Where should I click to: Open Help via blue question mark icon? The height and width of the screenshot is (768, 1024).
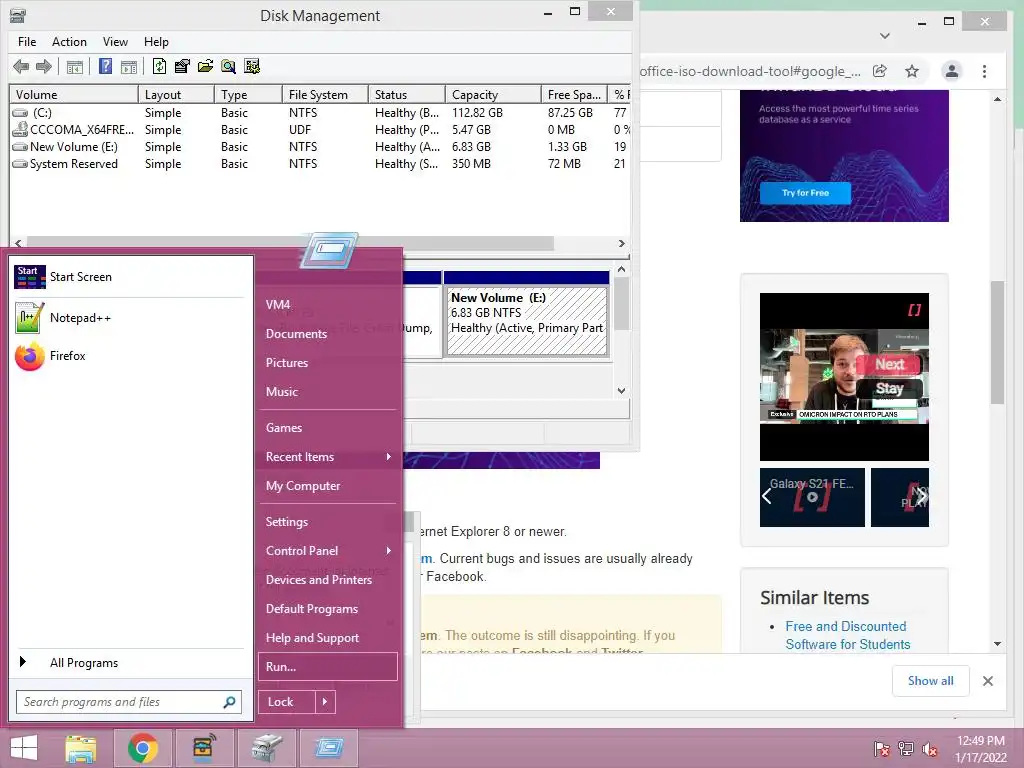point(105,66)
